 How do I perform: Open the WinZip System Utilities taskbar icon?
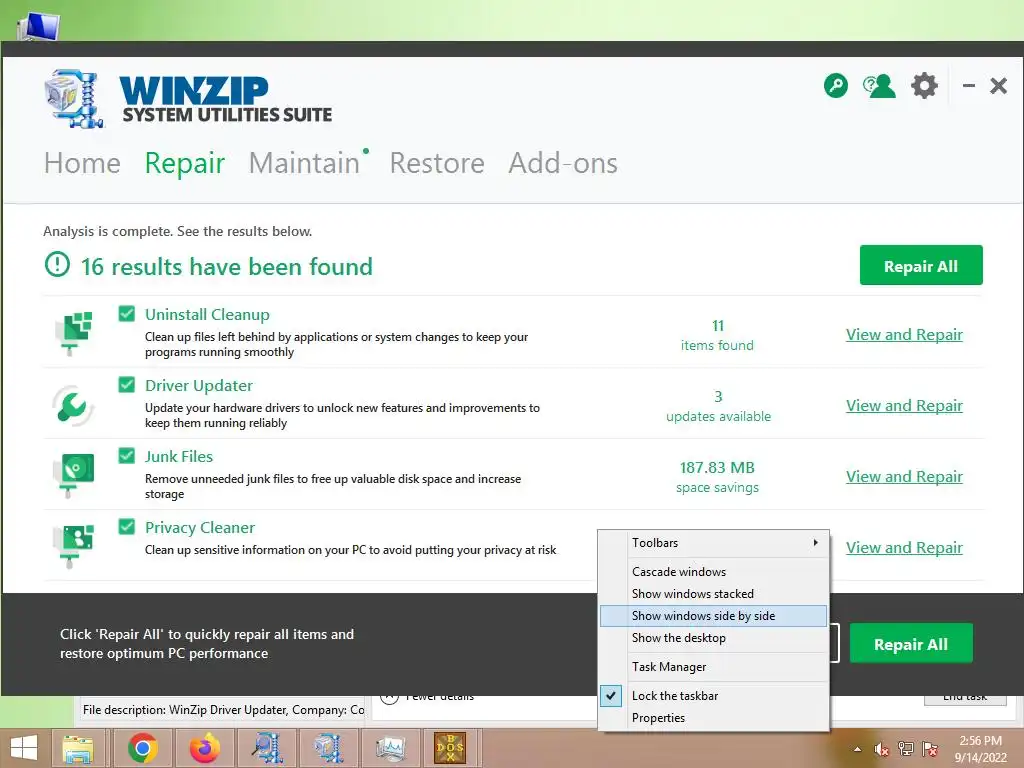(328, 748)
